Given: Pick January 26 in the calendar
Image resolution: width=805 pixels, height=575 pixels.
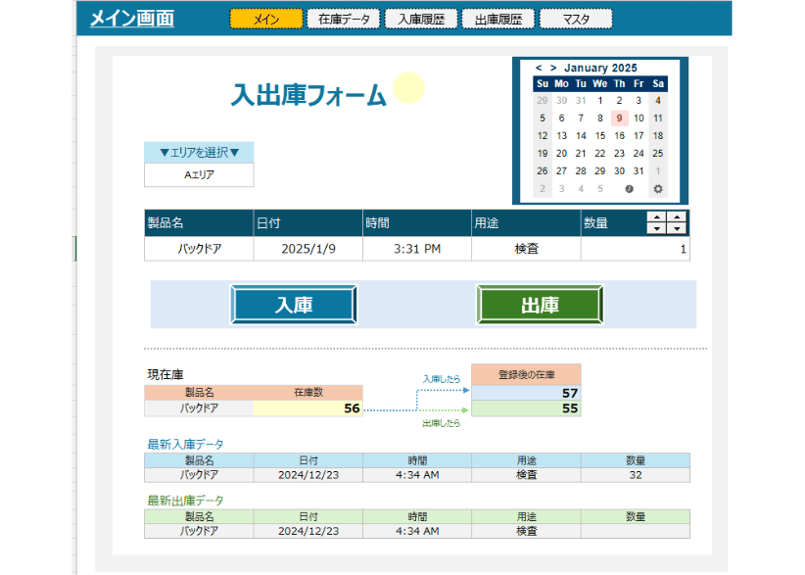Looking at the screenshot, I should (x=543, y=171).
